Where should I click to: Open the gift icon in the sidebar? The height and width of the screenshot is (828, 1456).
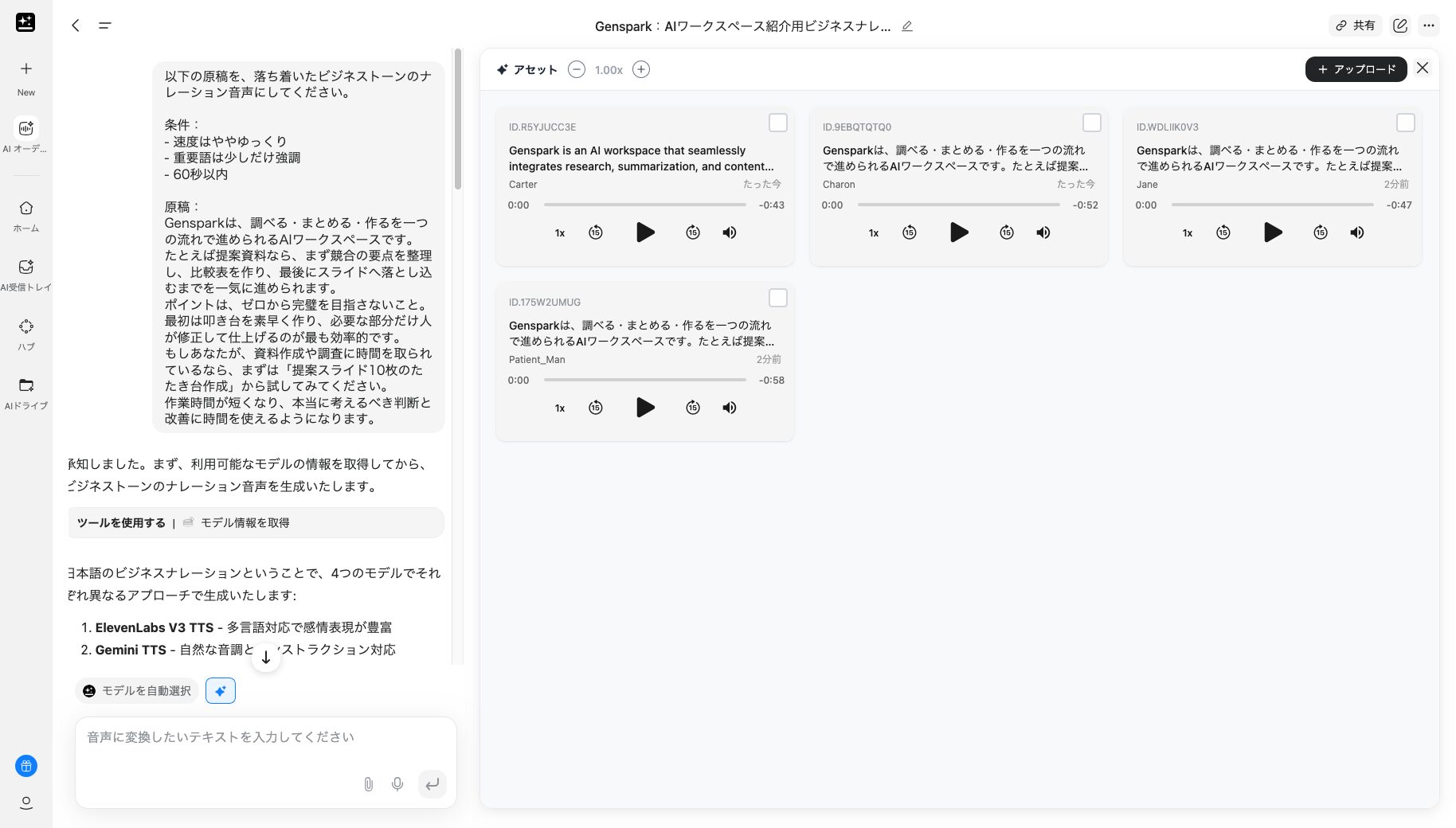click(x=26, y=766)
